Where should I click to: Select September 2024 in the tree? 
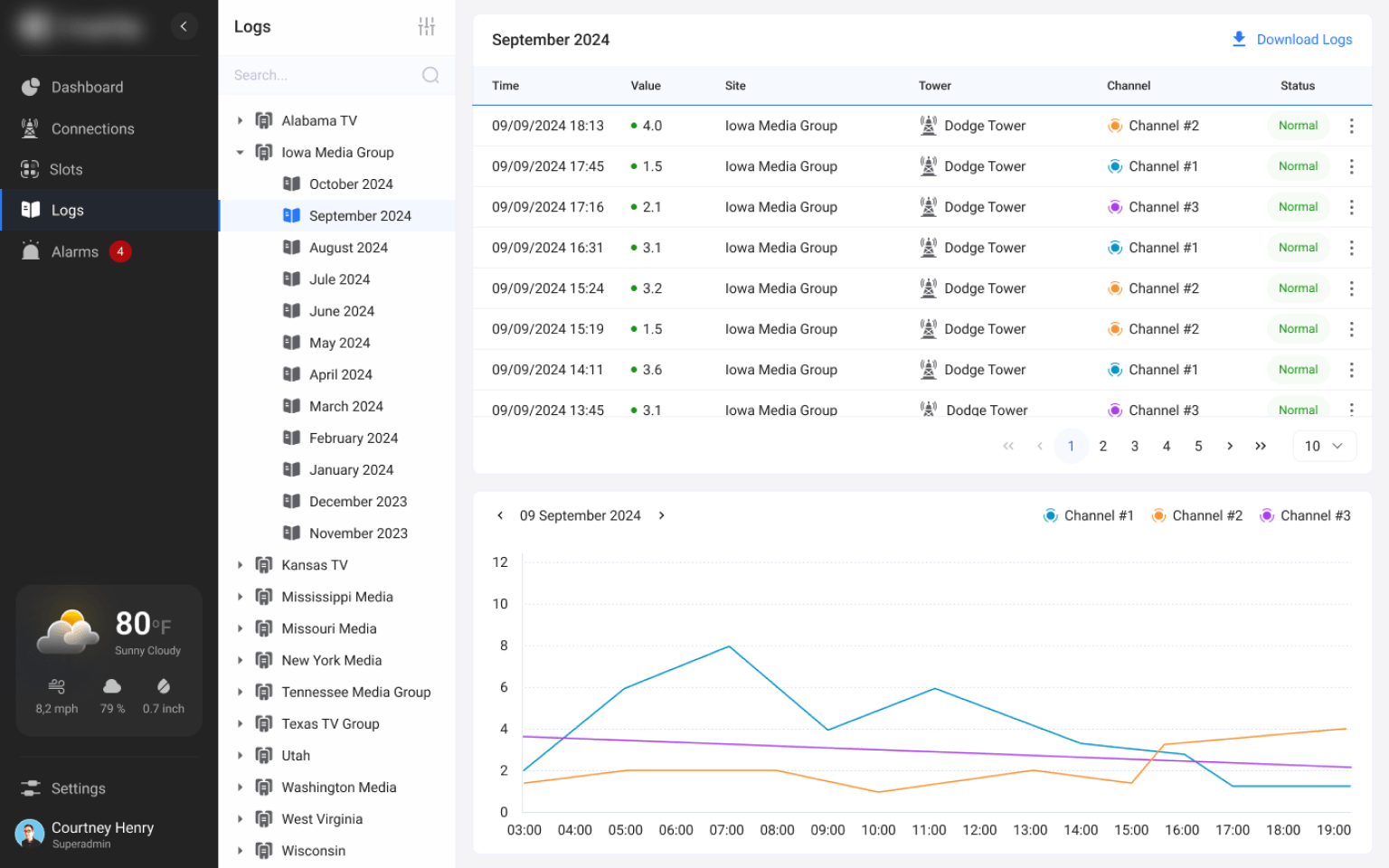[x=337, y=215]
